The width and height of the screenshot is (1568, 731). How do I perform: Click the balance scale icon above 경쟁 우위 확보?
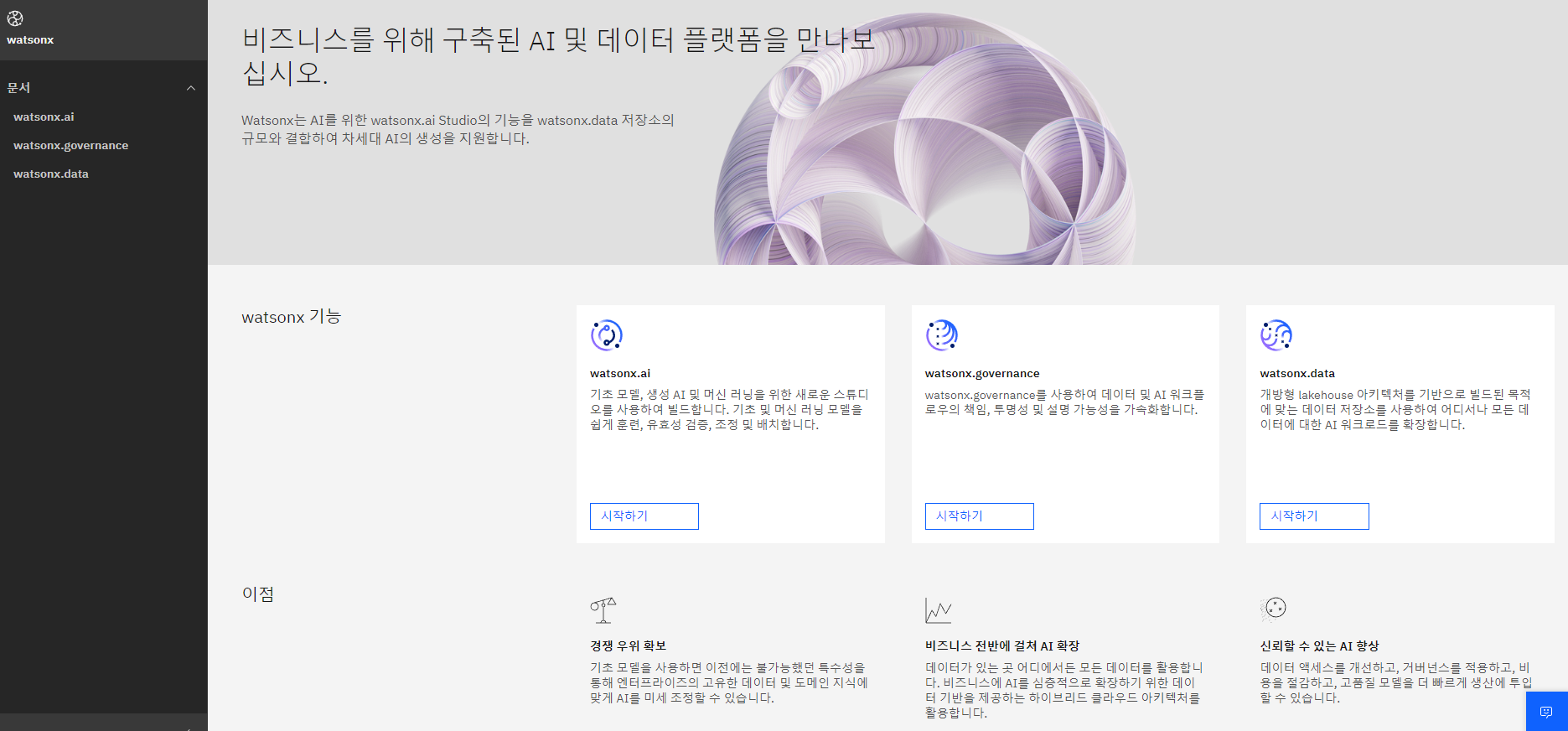603,610
